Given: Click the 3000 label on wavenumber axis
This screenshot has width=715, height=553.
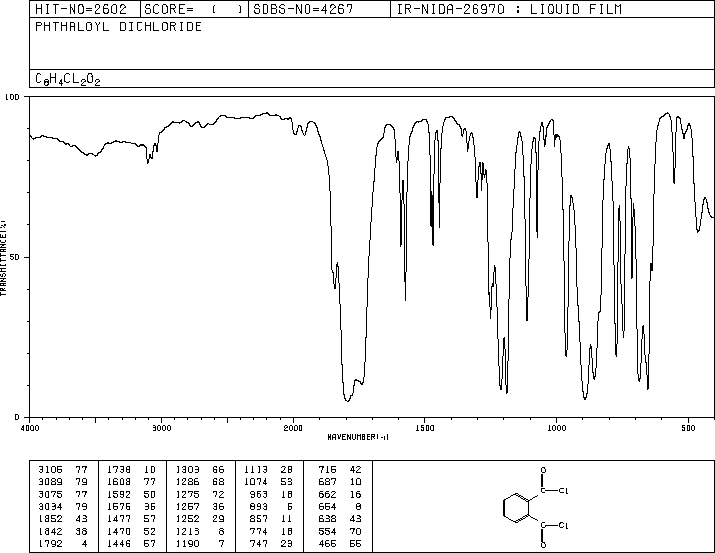Looking at the screenshot, I should click(x=161, y=428).
